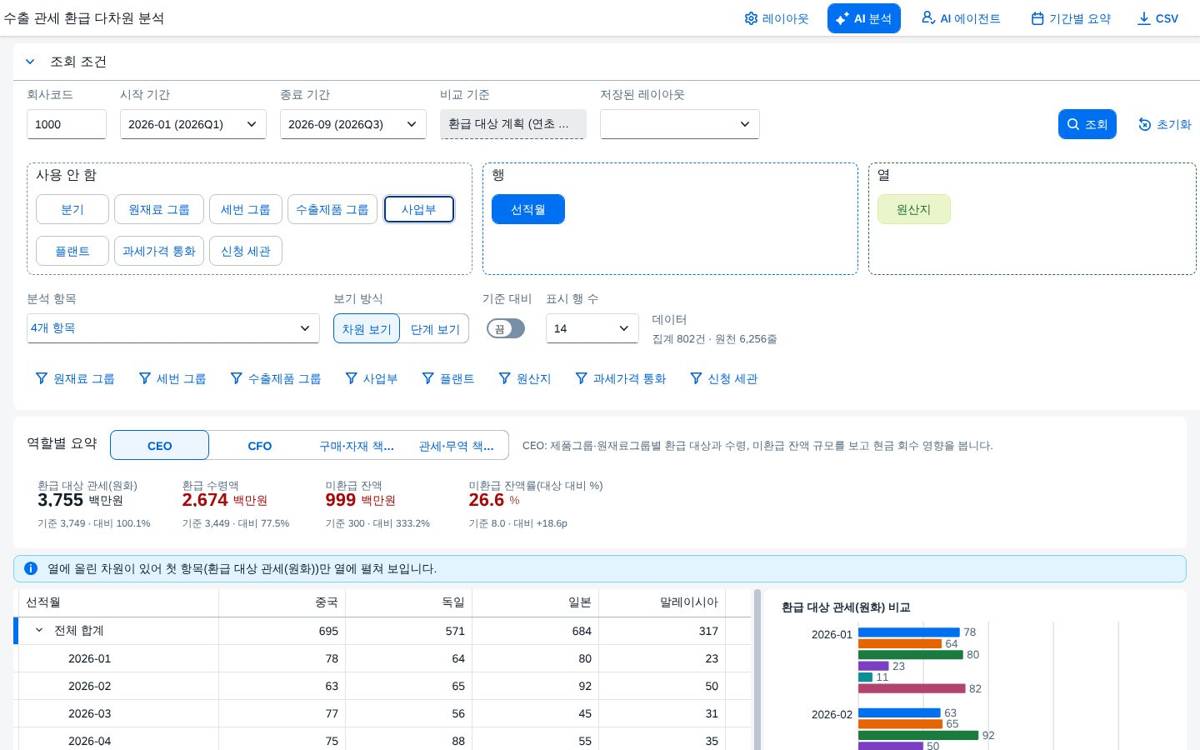Open the 원재료 그룹 filter funnel
This screenshot has width=1200, height=750.
(41, 378)
